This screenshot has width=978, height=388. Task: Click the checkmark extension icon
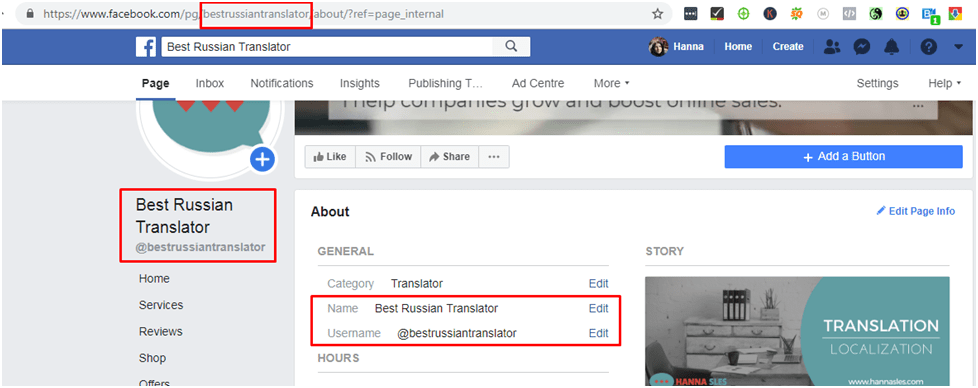coord(717,14)
